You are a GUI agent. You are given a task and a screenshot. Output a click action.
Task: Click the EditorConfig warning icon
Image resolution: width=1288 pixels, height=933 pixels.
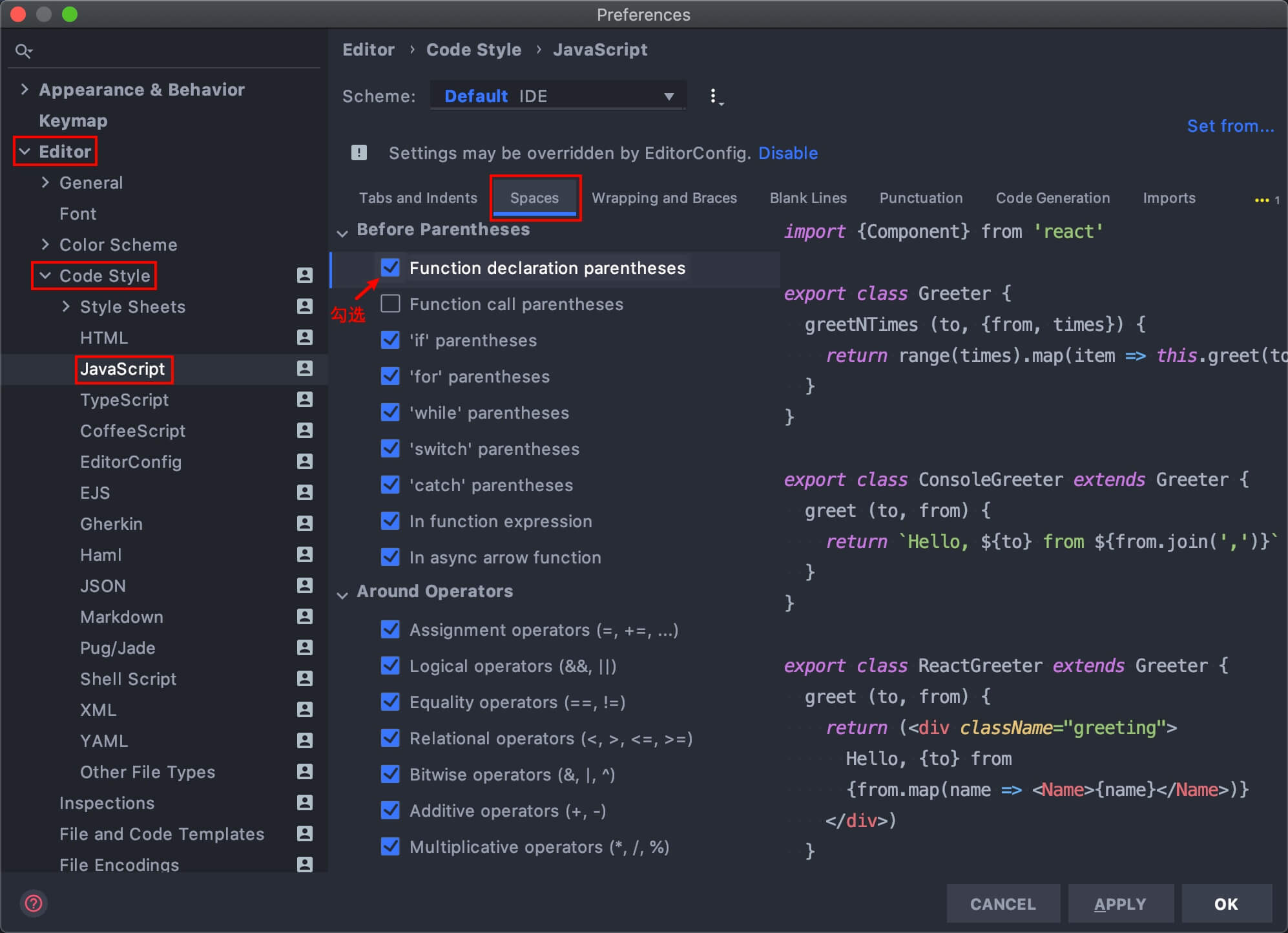click(x=359, y=153)
